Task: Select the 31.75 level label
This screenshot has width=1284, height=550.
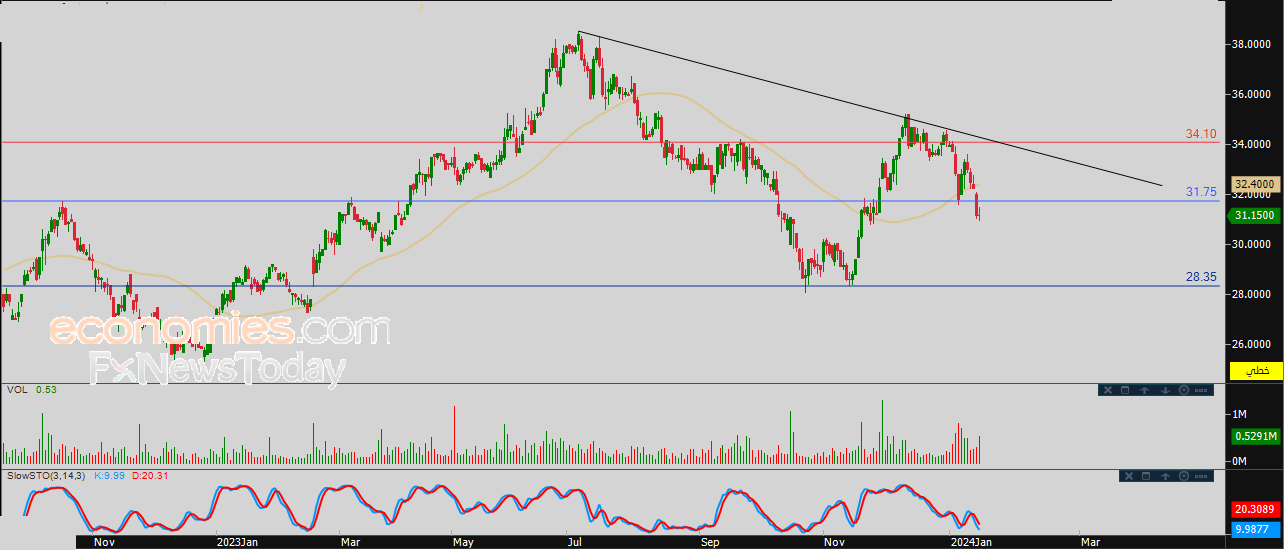Action: click(1200, 192)
